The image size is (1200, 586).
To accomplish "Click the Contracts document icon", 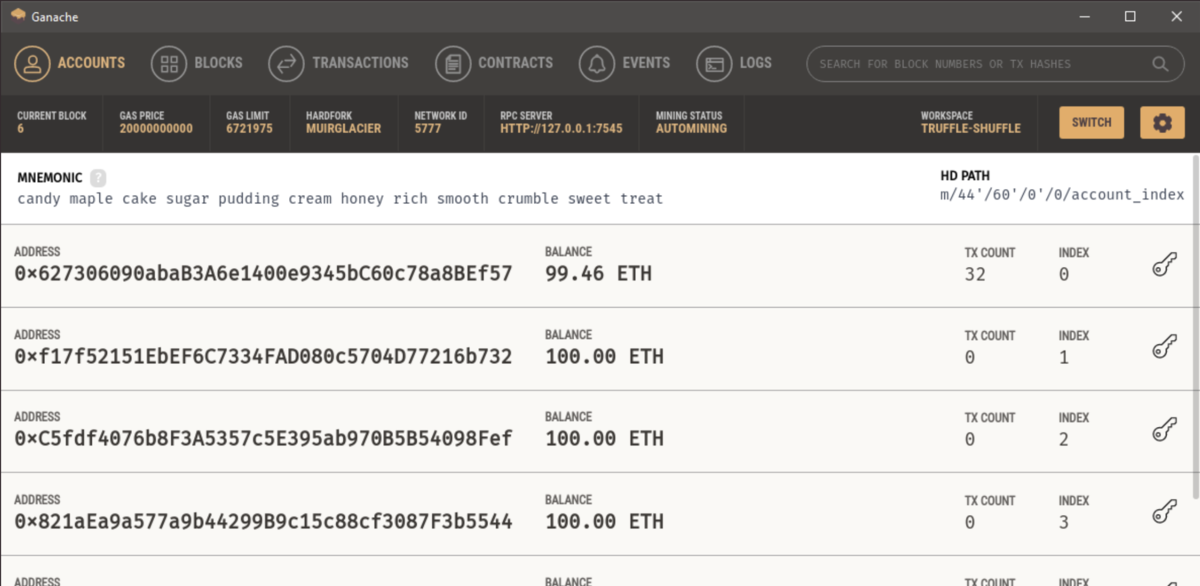I will tap(454, 64).
